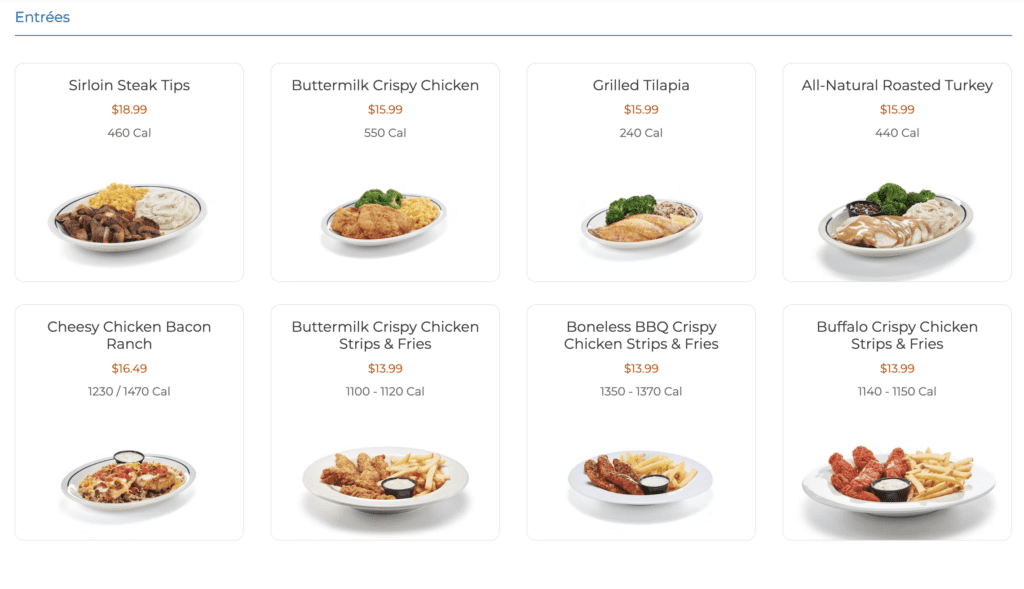Click the $16.49 price label
Viewport: 1024px width, 589px height.
128,368
